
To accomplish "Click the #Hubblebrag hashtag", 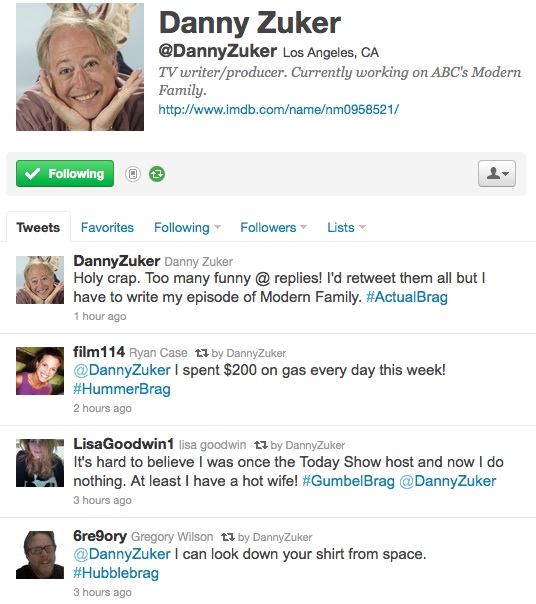I will [x=116, y=573].
